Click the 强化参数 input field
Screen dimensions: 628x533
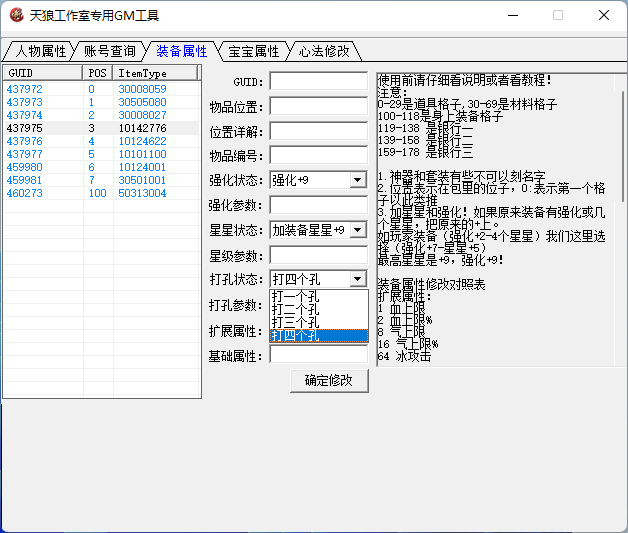point(318,205)
